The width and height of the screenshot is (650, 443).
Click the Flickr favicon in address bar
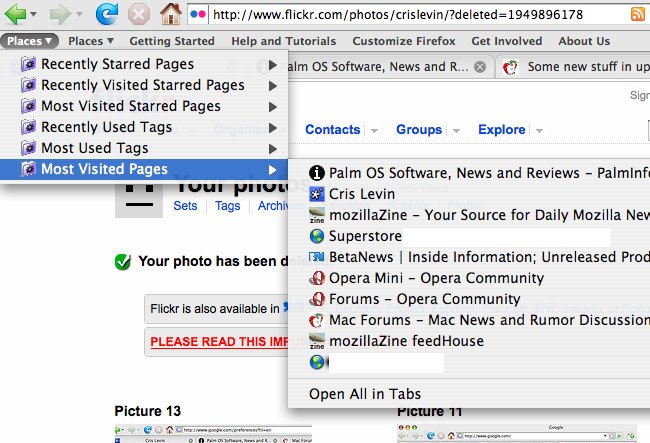point(198,15)
